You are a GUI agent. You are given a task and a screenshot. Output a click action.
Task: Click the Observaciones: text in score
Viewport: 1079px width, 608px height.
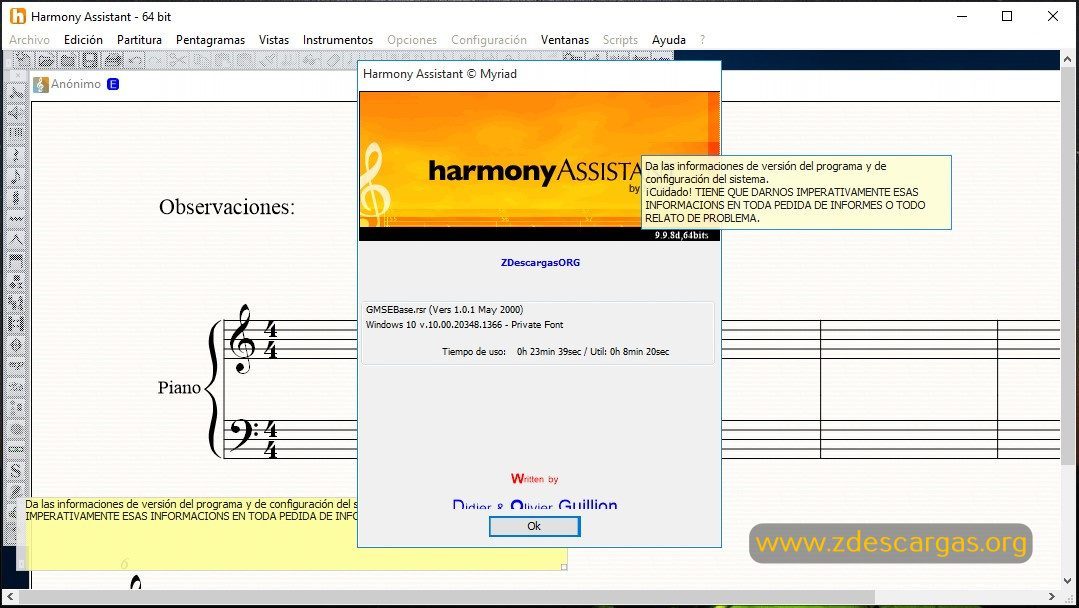pyautogui.click(x=226, y=206)
